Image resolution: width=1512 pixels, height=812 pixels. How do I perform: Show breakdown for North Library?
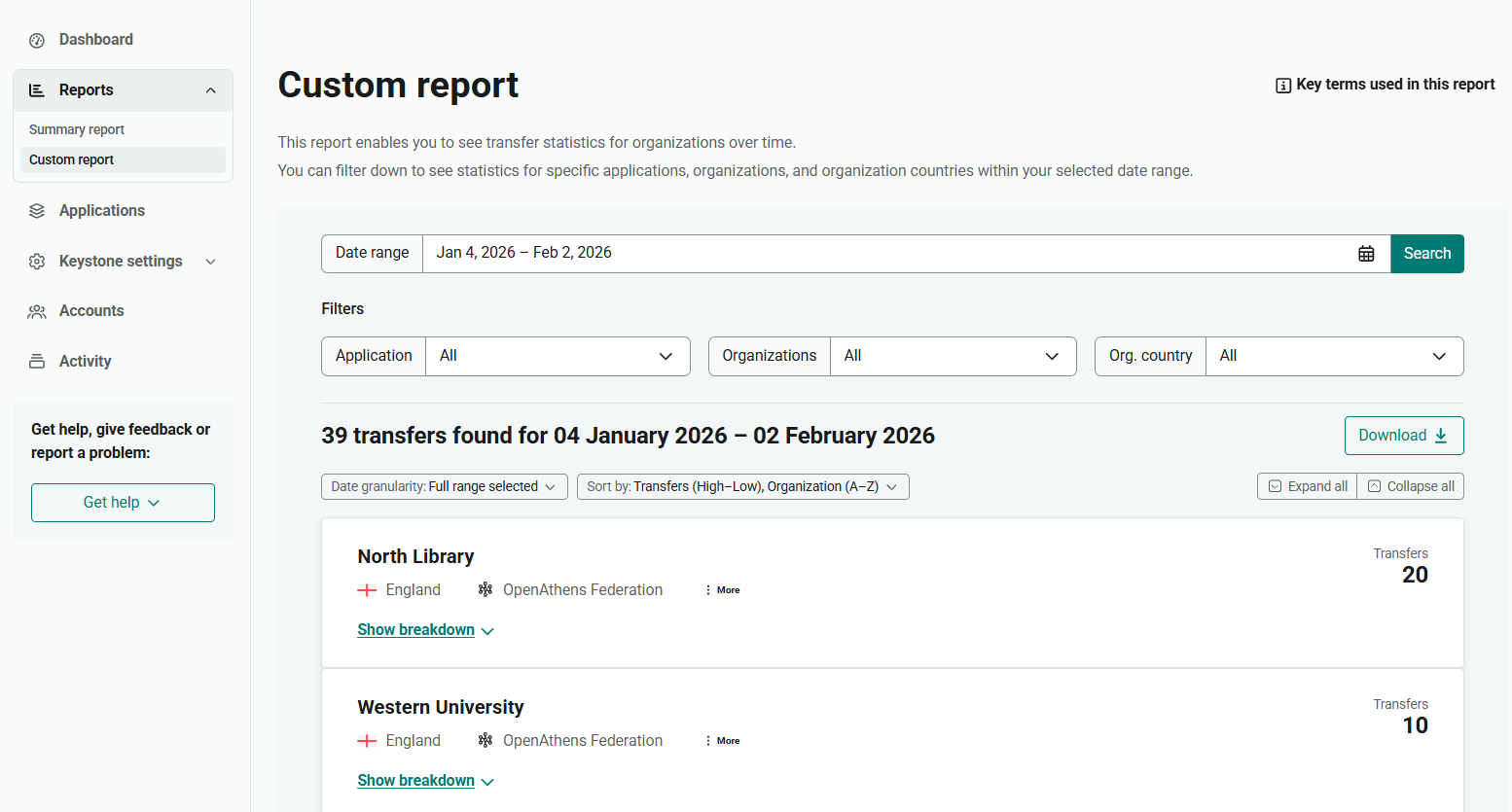[x=416, y=629]
